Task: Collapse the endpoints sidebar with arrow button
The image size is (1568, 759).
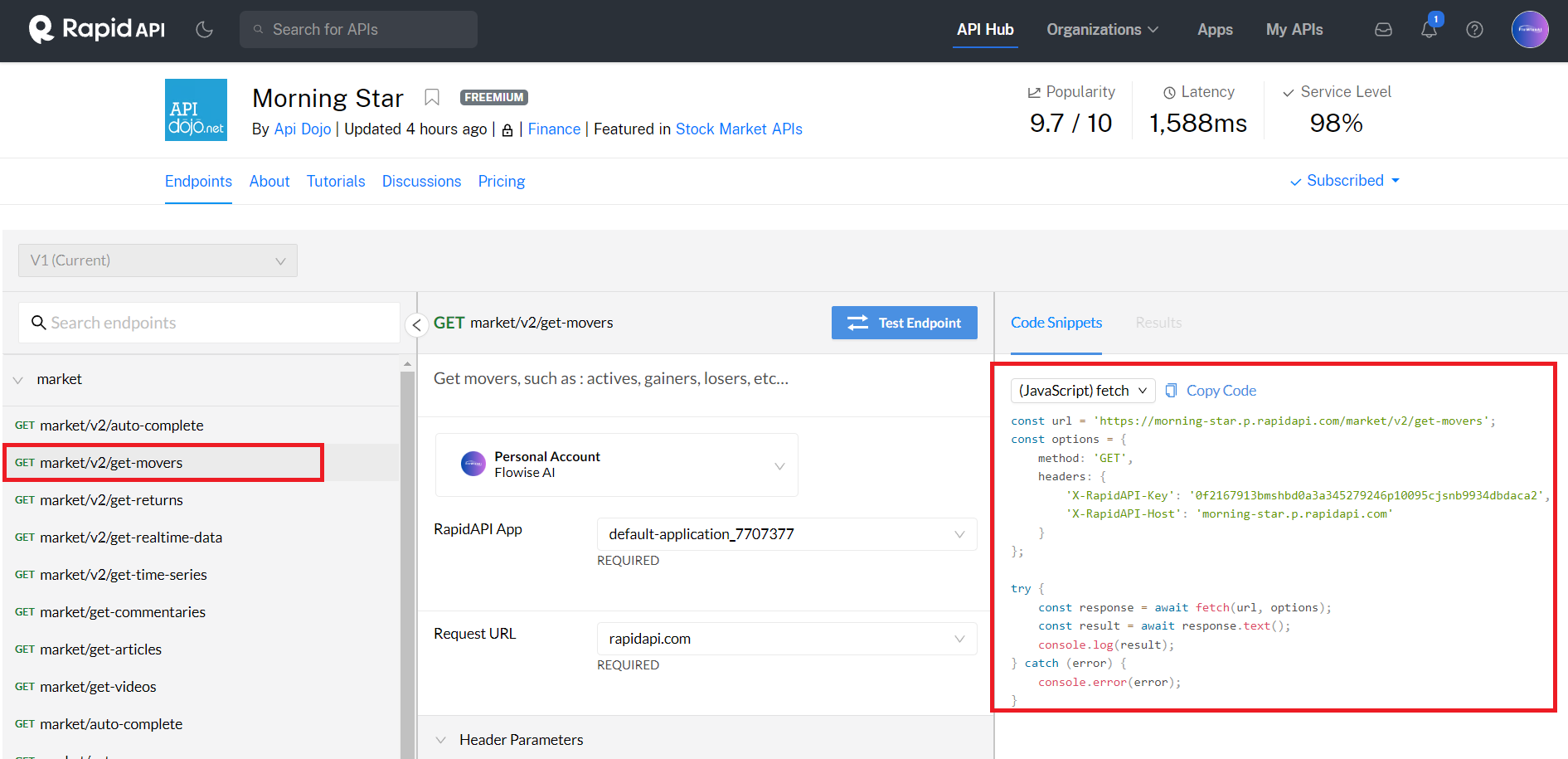Action: 417,324
